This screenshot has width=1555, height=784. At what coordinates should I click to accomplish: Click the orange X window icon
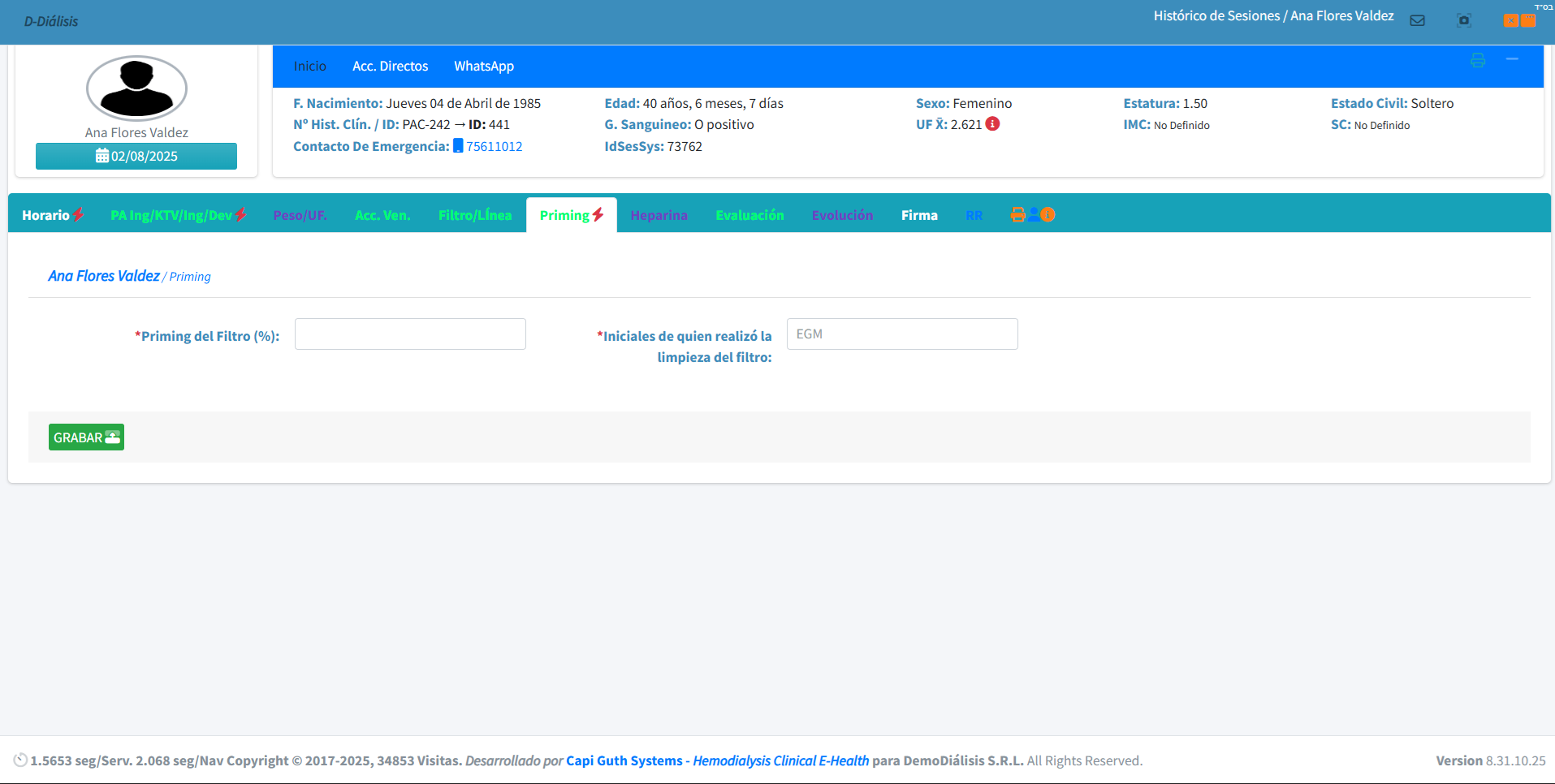point(1510,20)
